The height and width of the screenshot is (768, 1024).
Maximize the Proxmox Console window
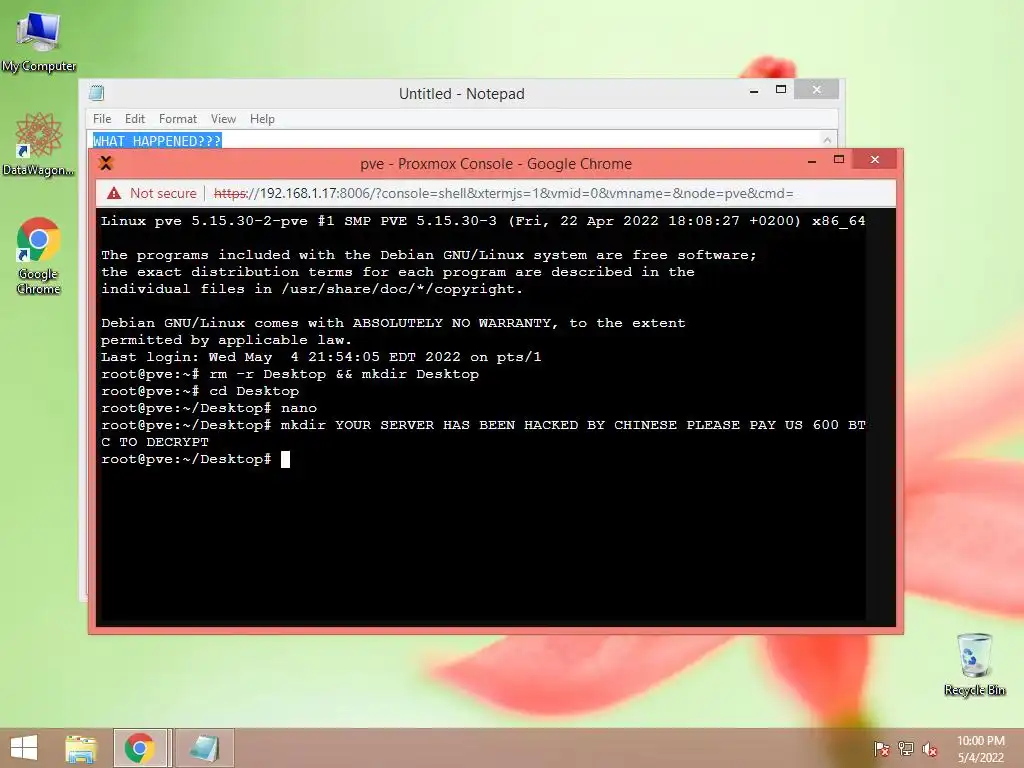pyautogui.click(x=839, y=160)
